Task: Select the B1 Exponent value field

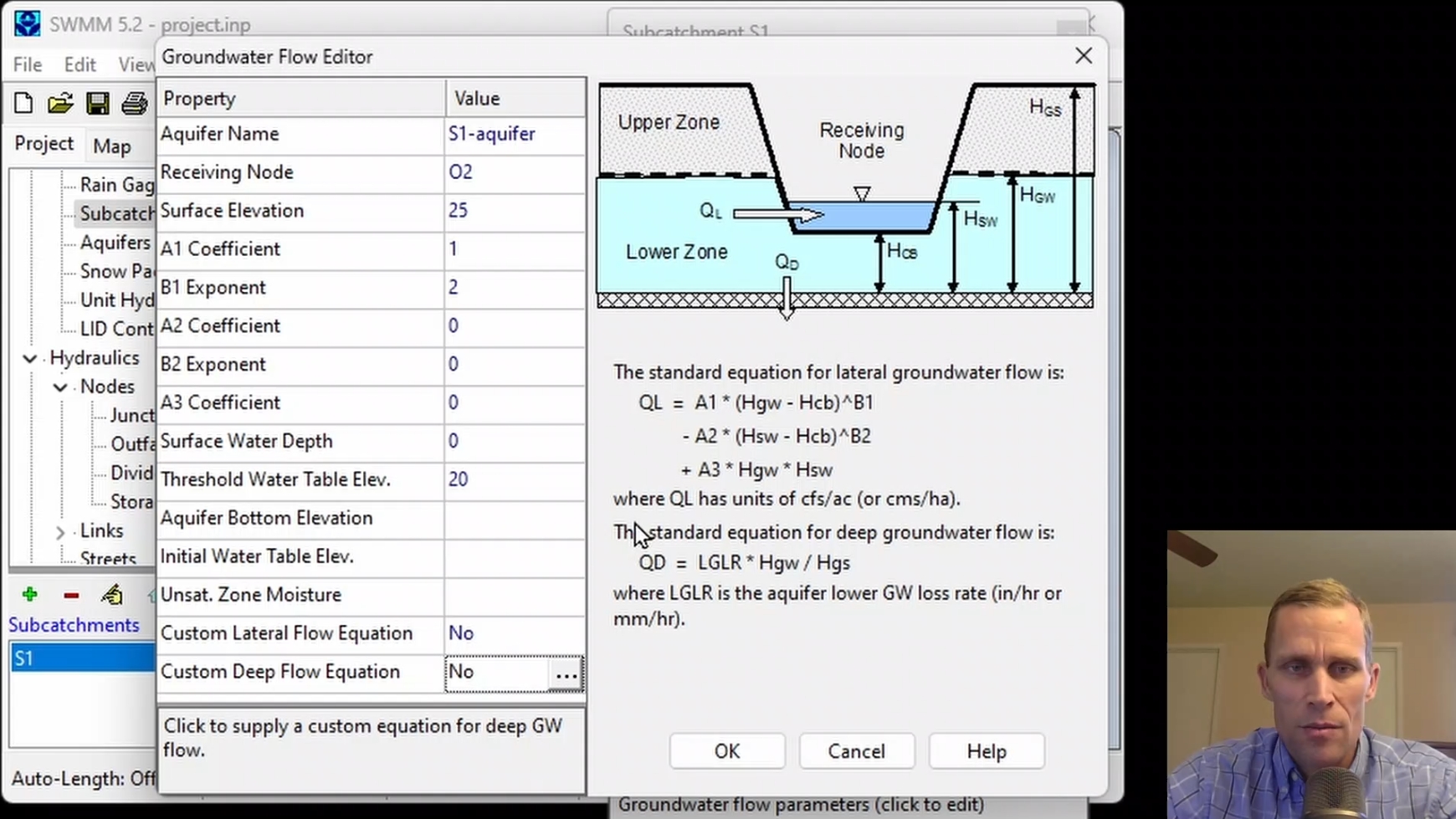Action: click(x=515, y=288)
